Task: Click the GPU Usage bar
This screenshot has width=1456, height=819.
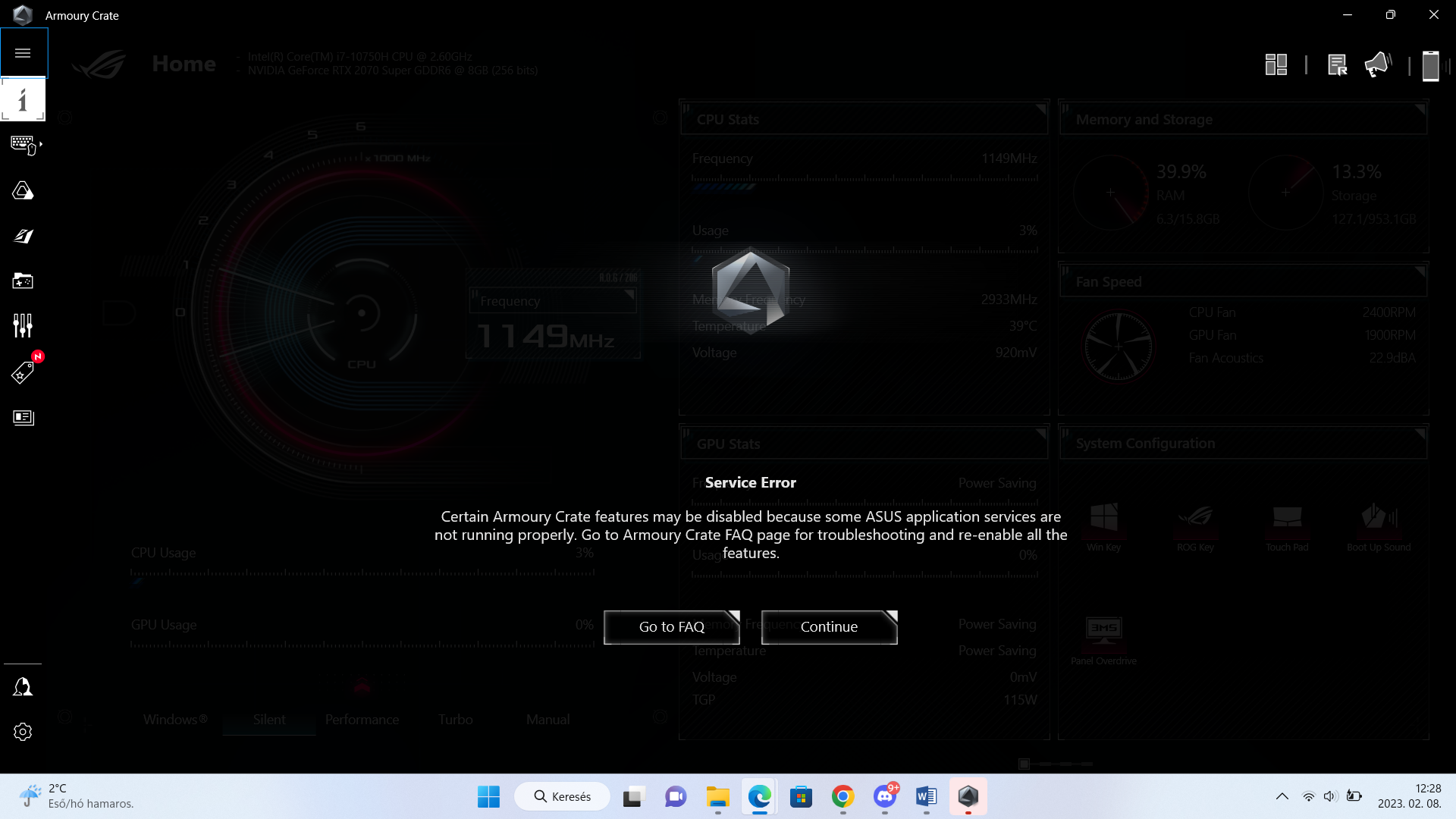Action: (x=362, y=645)
